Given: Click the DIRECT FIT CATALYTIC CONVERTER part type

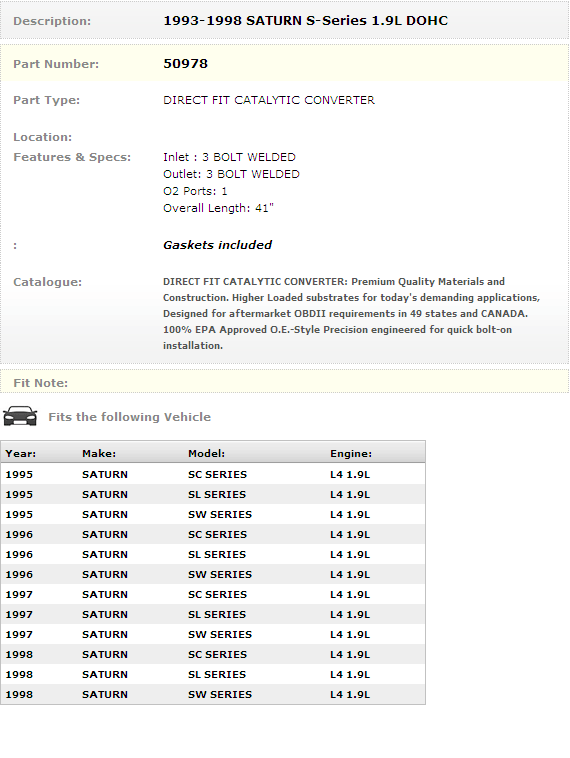Looking at the screenshot, I should point(269,100).
